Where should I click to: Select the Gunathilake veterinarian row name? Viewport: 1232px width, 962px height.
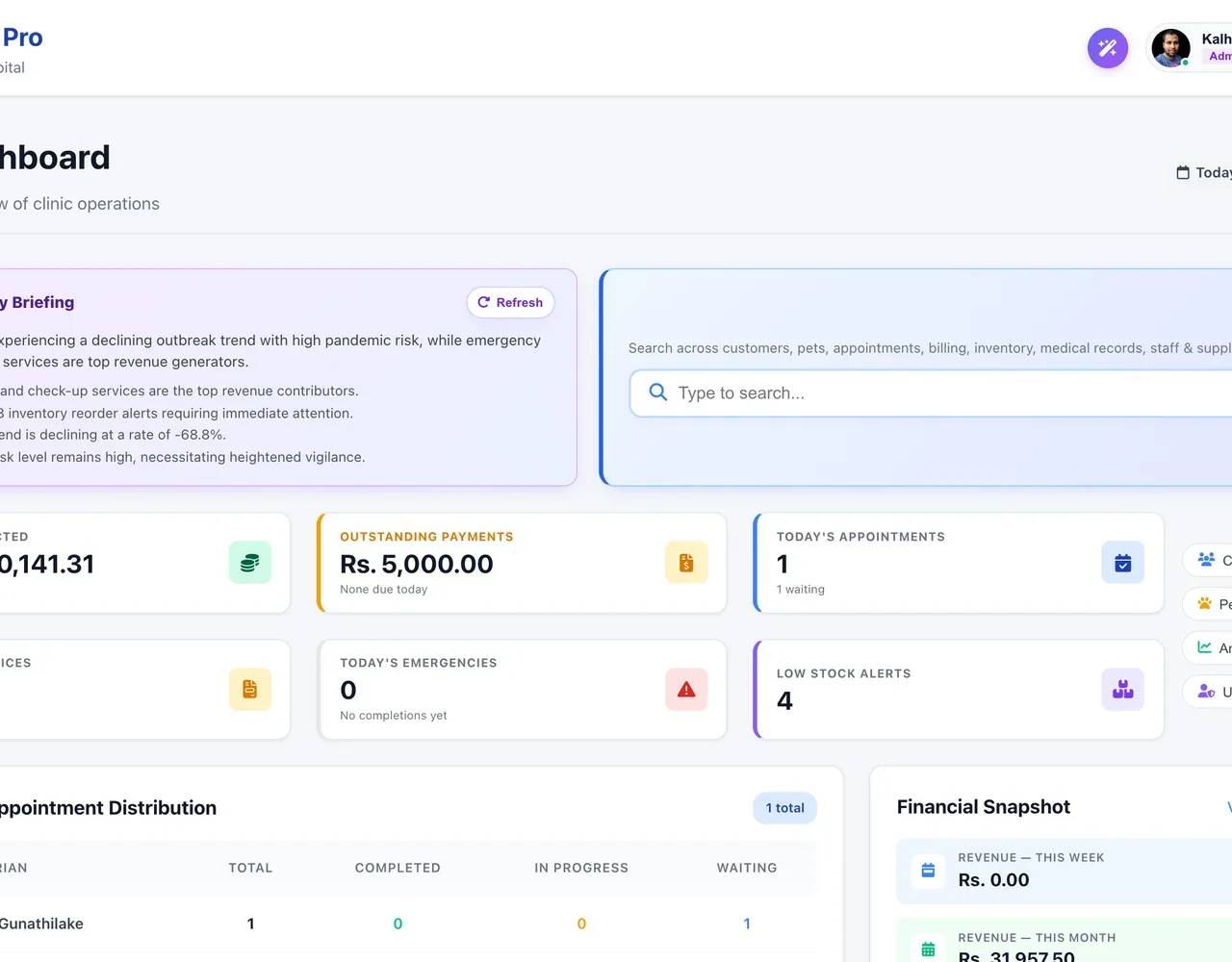41,924
